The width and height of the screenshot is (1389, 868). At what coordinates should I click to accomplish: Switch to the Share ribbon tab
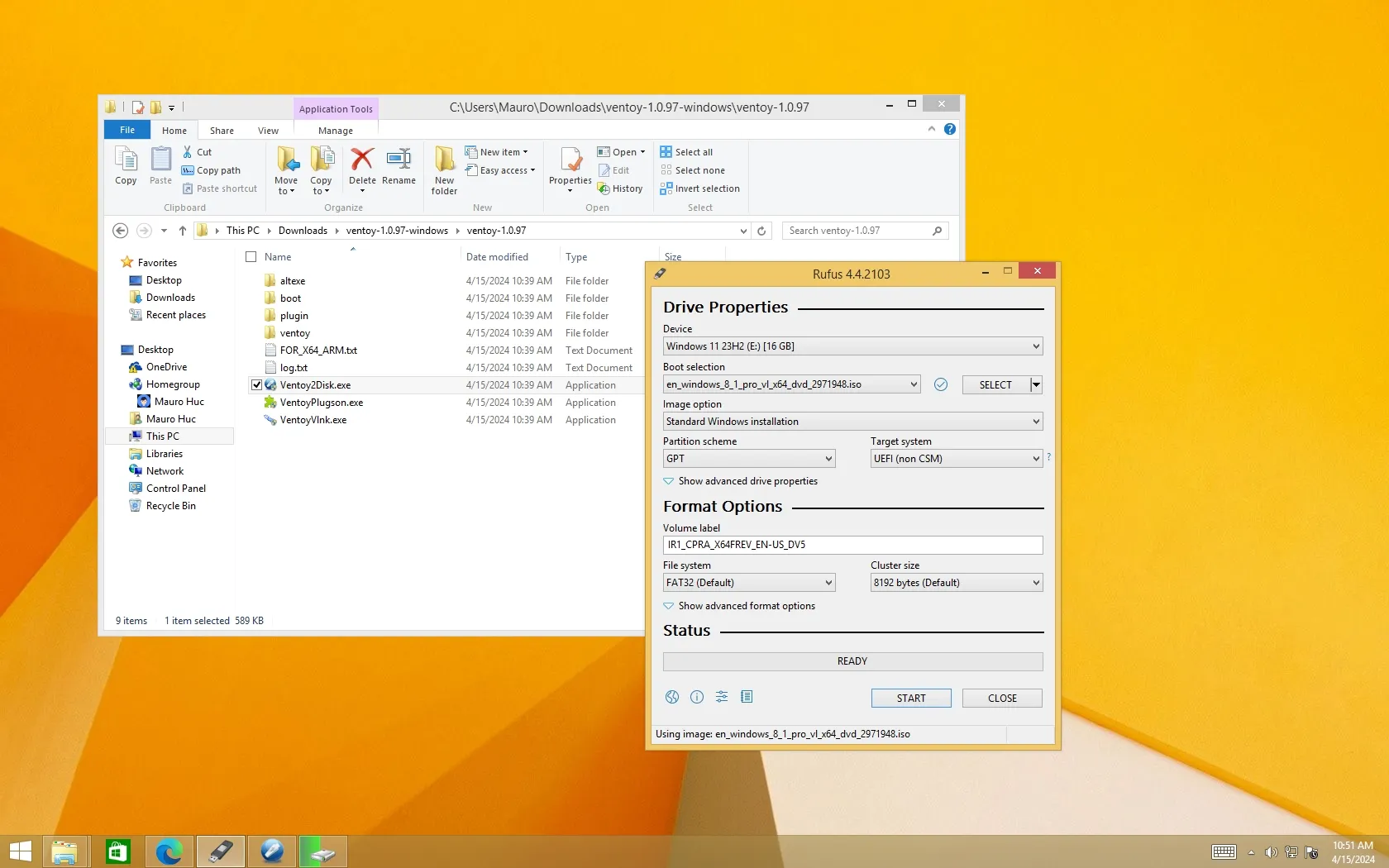click(x=222, y=131)
